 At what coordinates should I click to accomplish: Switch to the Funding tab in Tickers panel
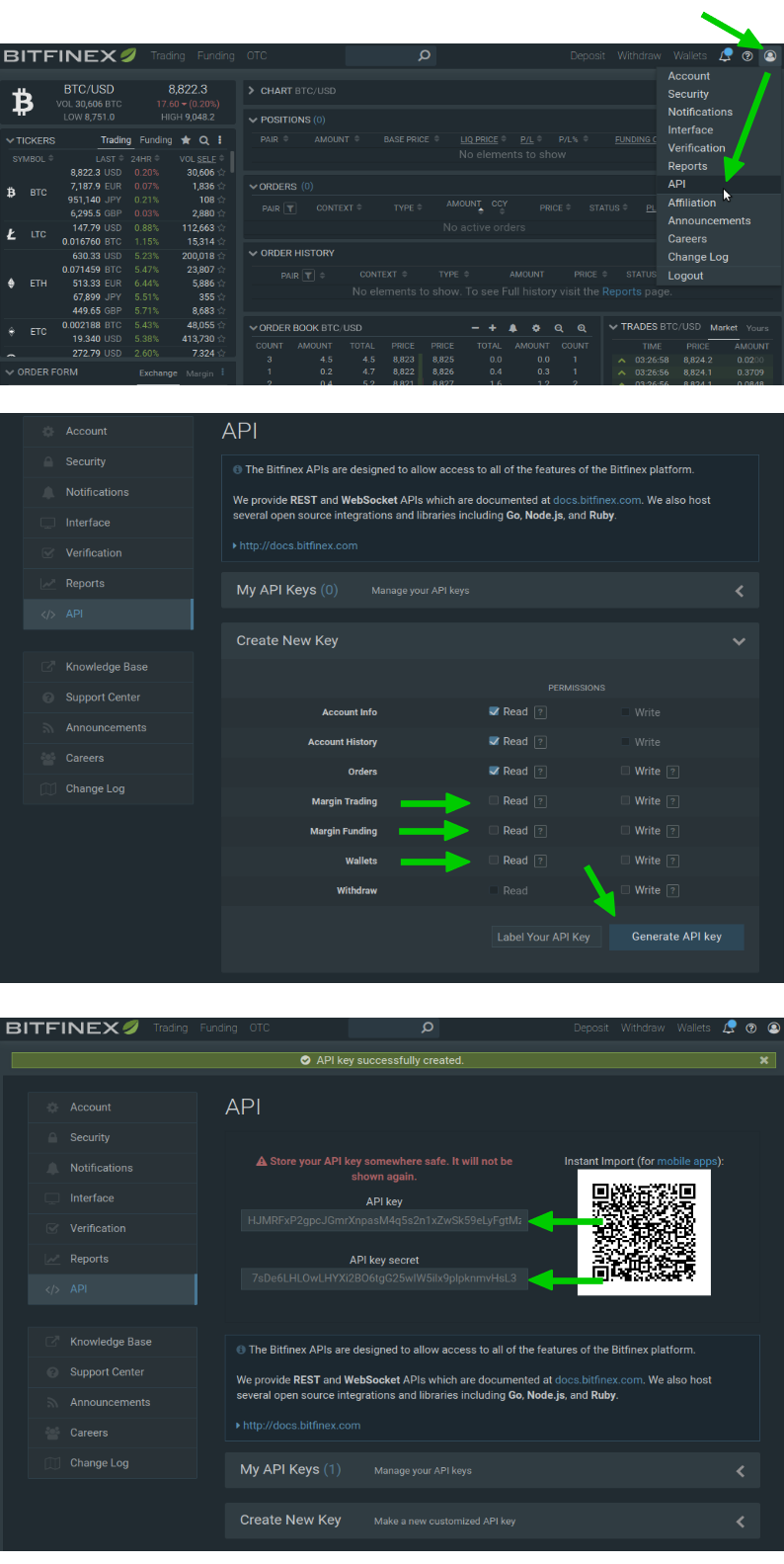(x=156, y=140)
